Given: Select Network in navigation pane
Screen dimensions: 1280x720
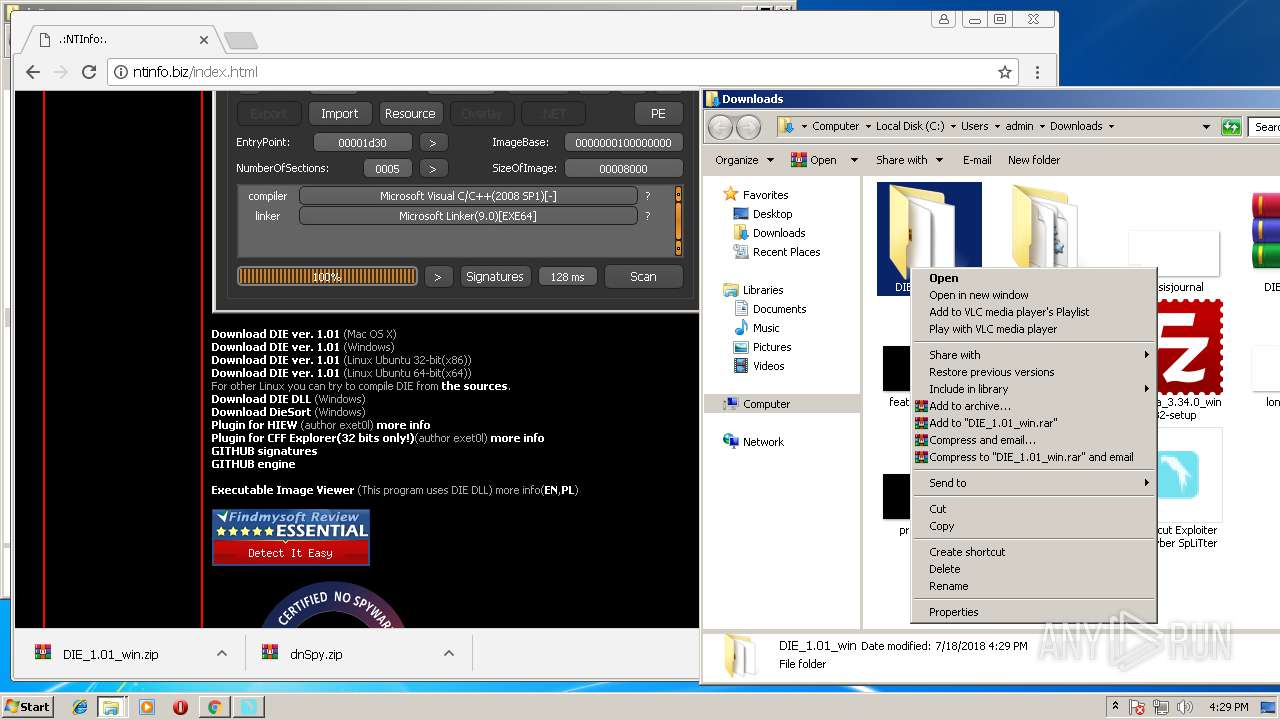Looking at the screenshot, I should coord(763,442).
